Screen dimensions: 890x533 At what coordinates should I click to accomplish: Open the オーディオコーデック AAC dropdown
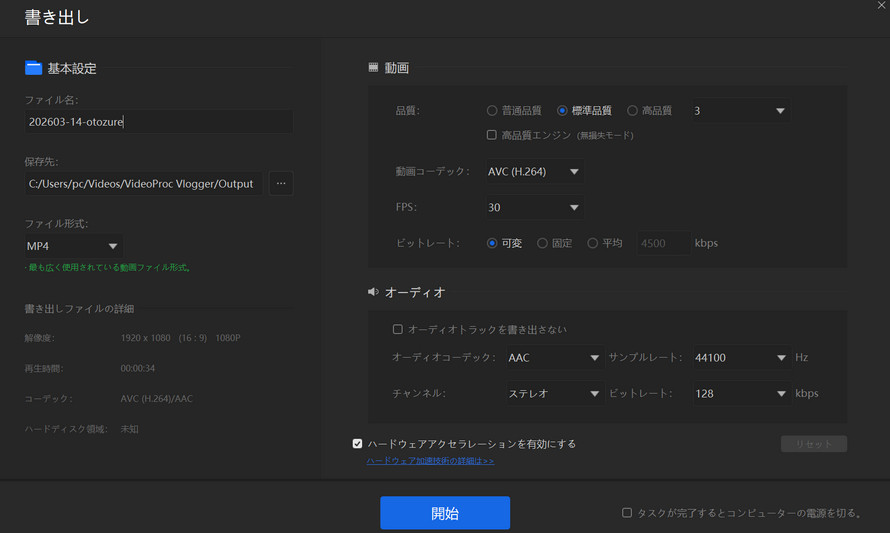click(554, 358)
